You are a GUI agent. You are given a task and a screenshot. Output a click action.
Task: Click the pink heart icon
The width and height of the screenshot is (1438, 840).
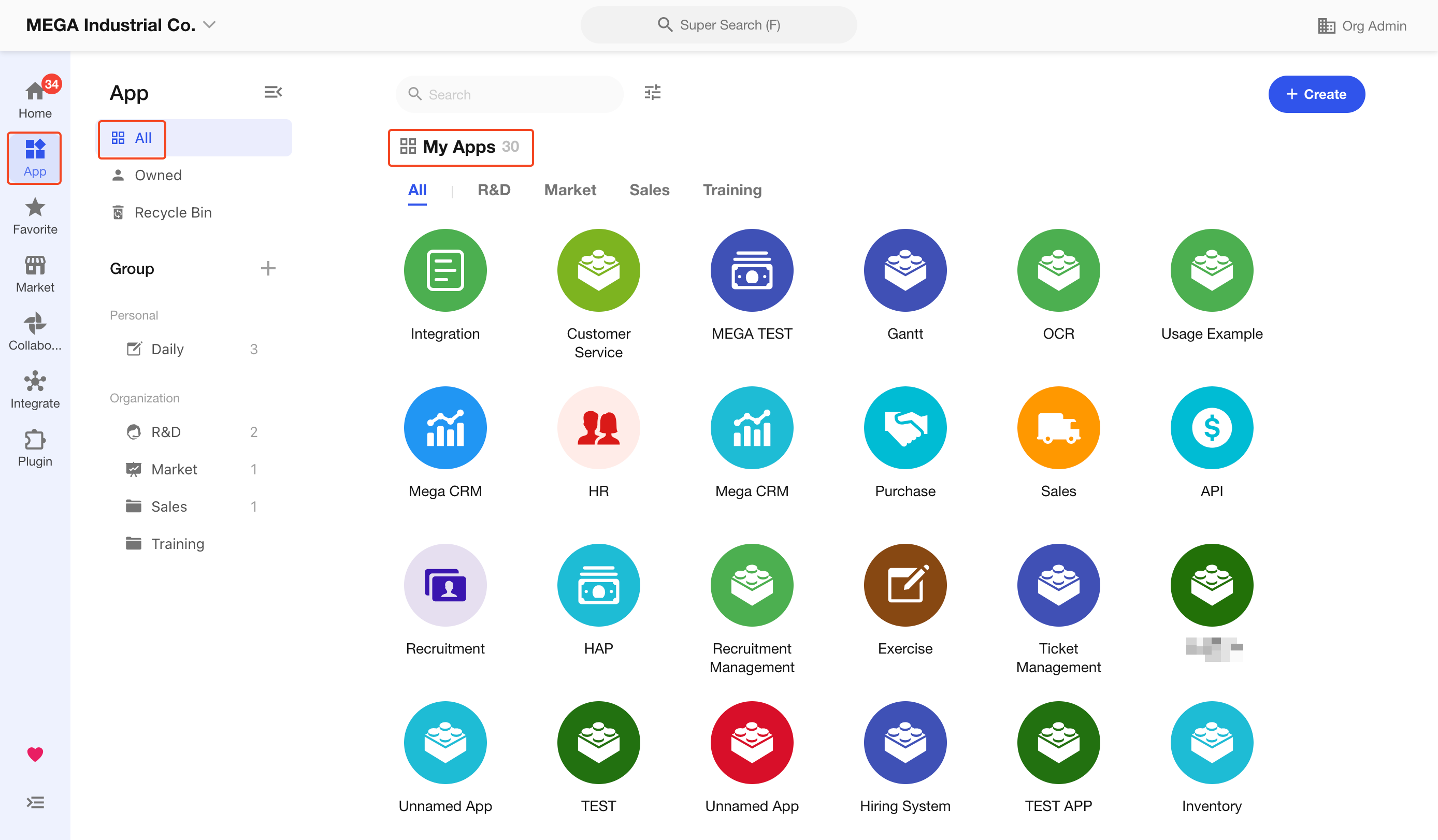(x=35, y=754)
